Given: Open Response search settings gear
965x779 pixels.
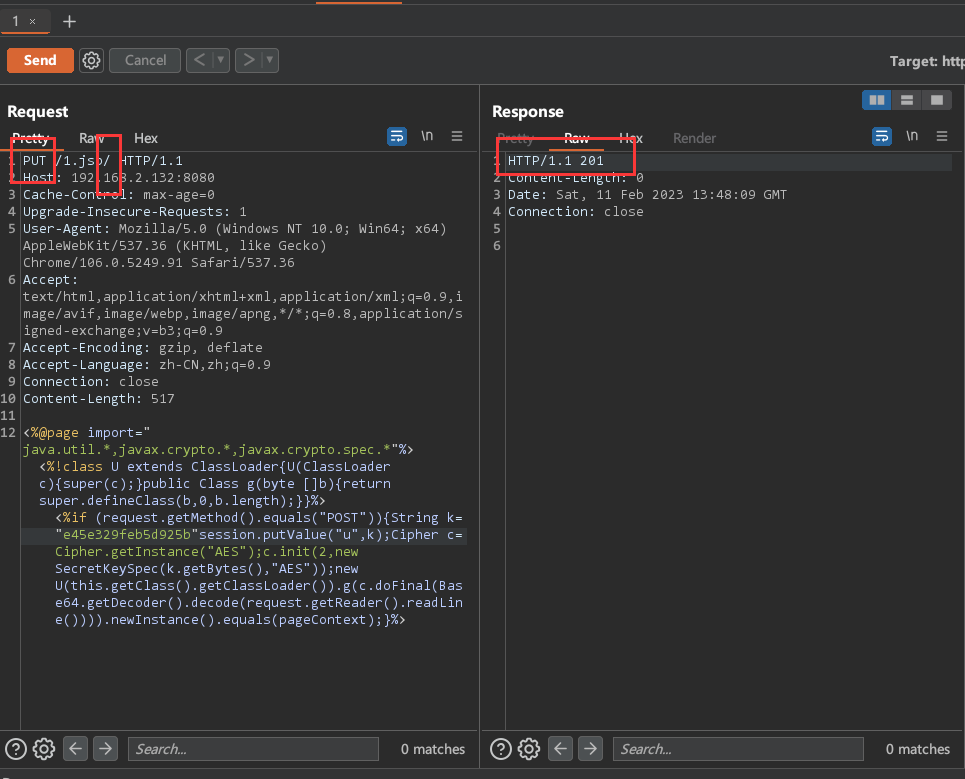Looking at the screenshot, I should pyautogui.click(x=529, y=749).
